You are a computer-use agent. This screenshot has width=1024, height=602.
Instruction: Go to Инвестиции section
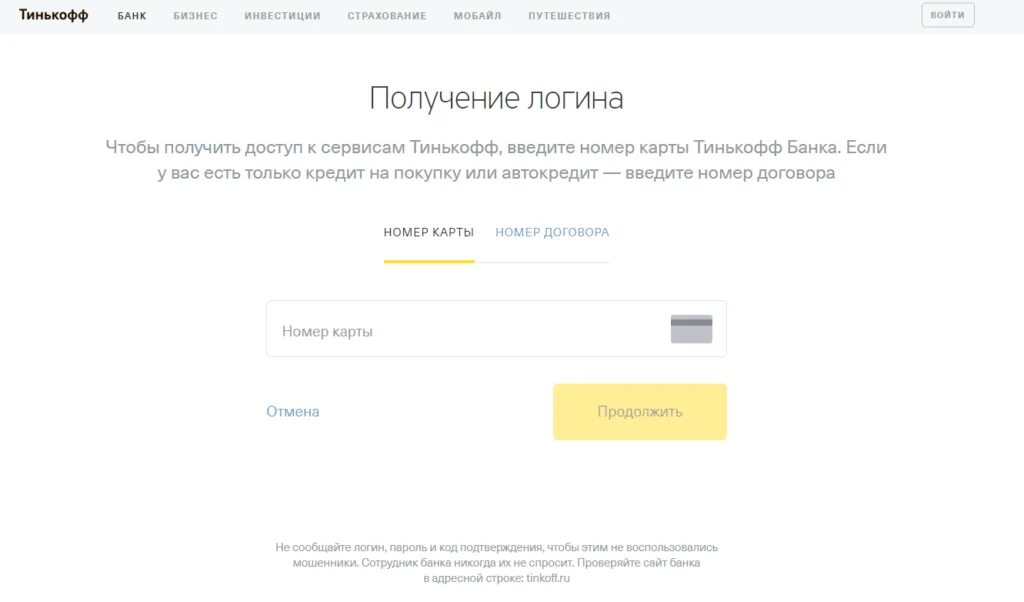[282, 16]
